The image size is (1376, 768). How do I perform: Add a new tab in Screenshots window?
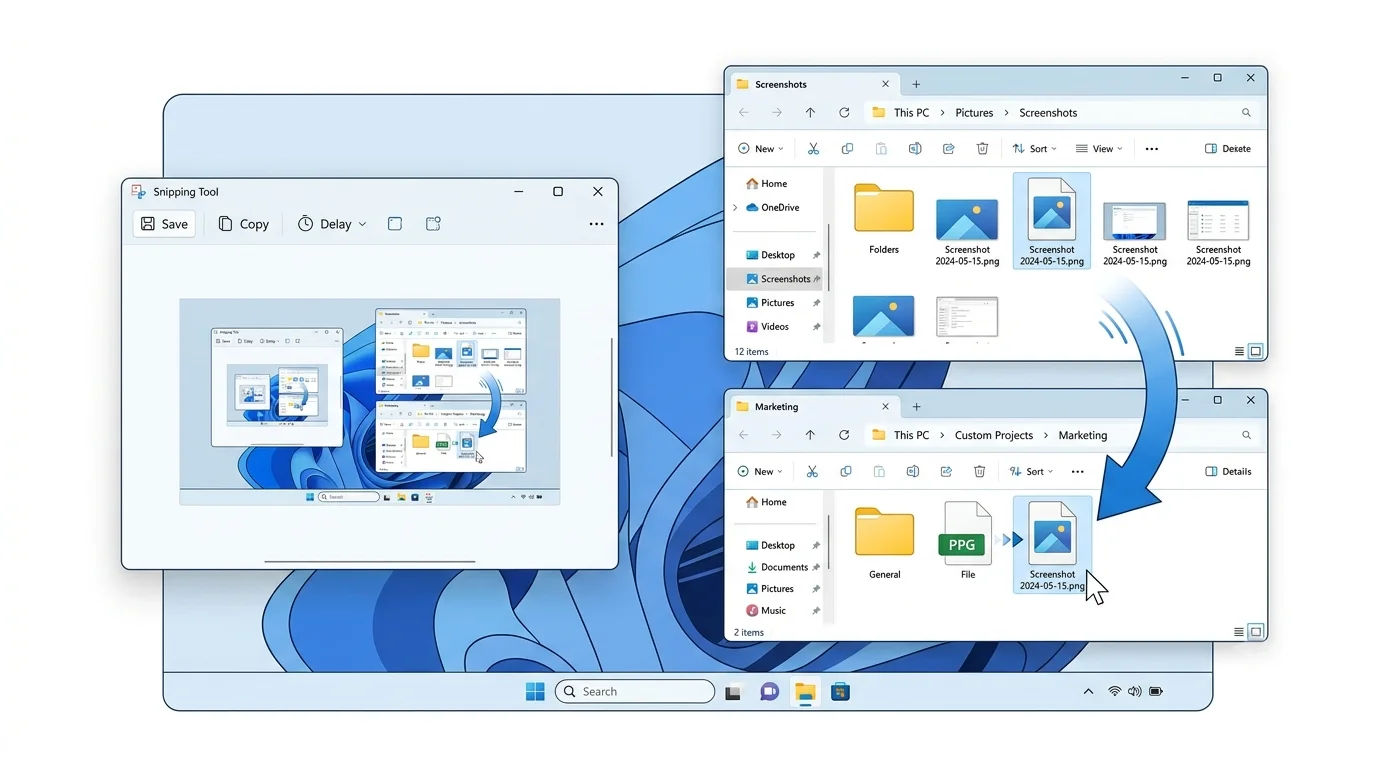pyautogui.click(x=916, y=84)
